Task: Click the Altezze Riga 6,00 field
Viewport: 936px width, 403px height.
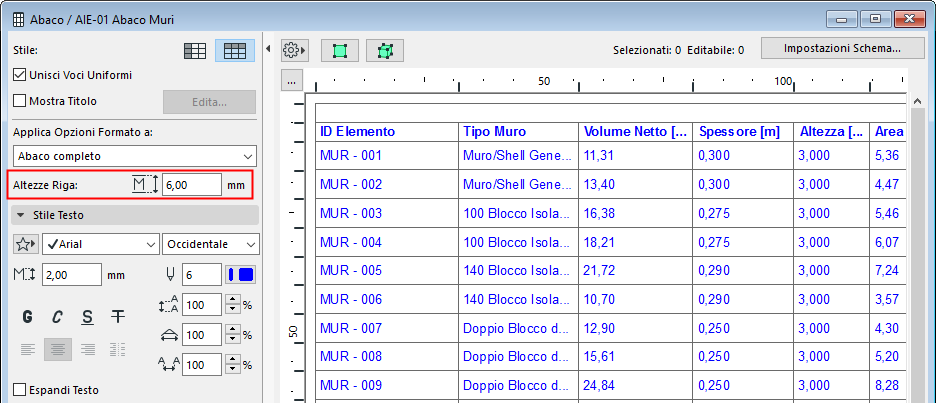Action: click(x=192, y=184)
